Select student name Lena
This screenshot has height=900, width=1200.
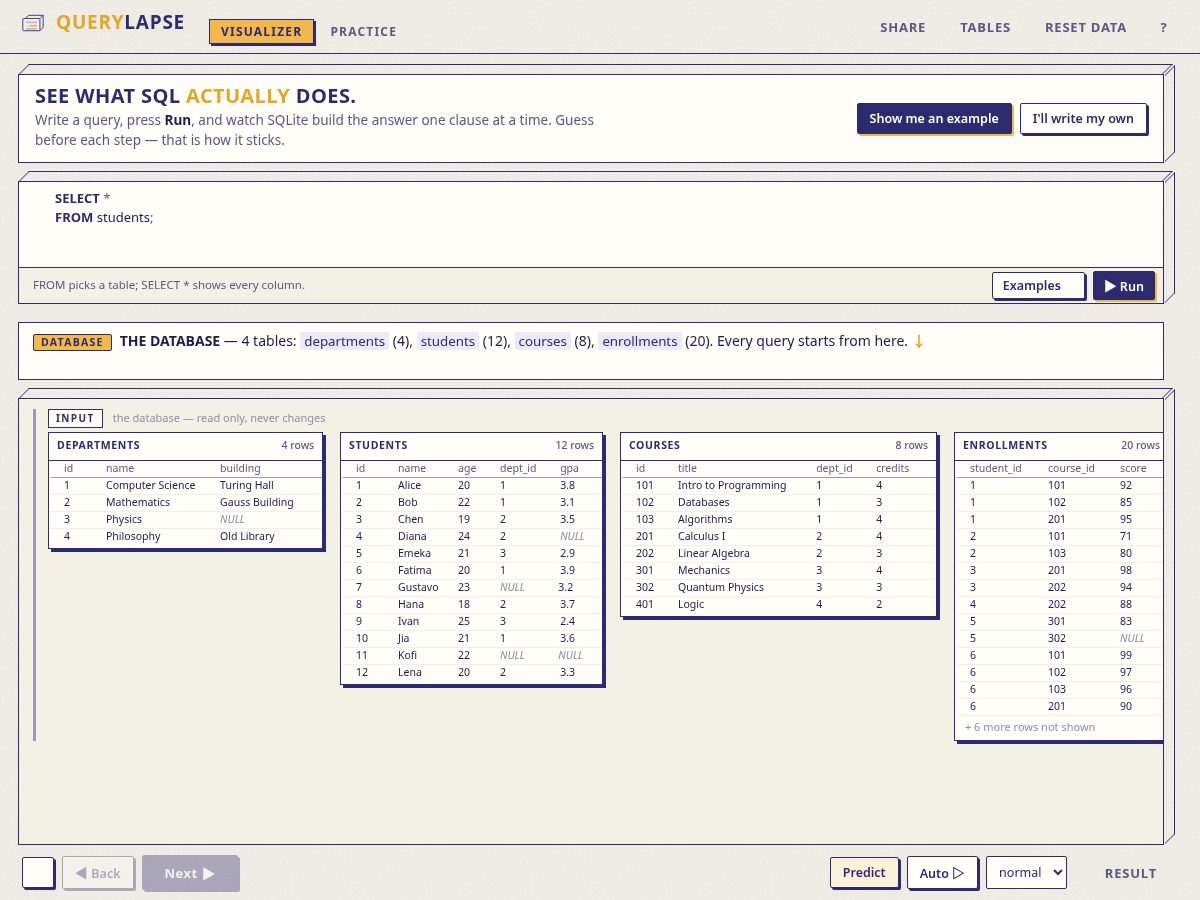(409, 672)
